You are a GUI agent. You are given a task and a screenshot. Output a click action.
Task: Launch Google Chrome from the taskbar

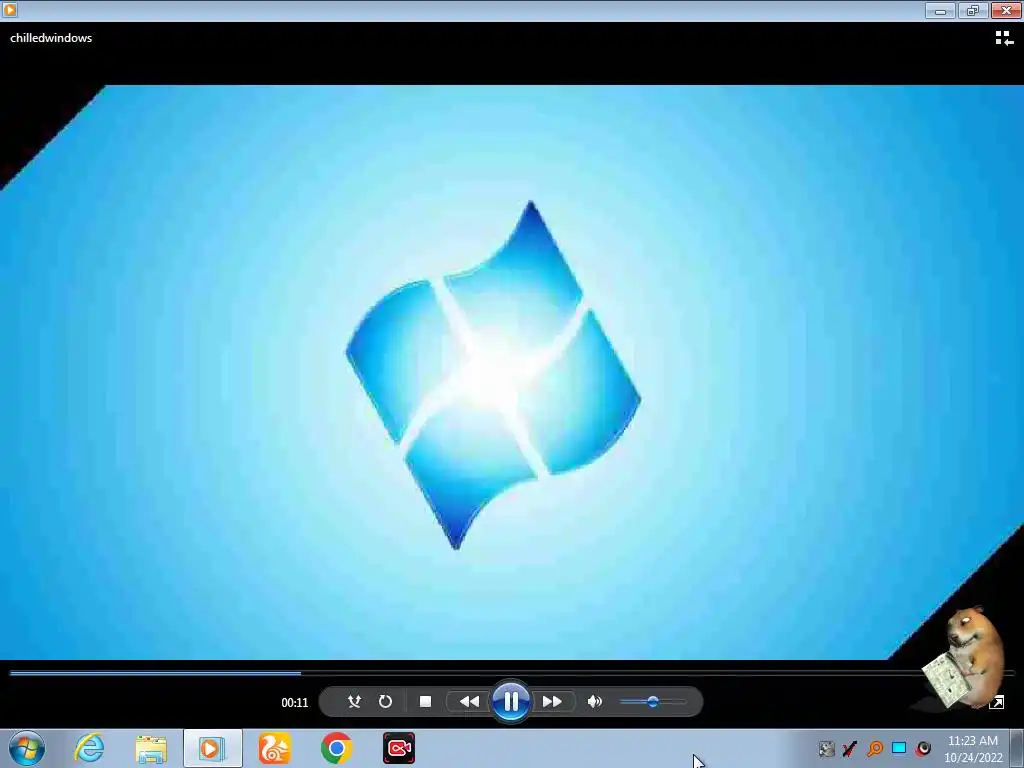[336, 748]
